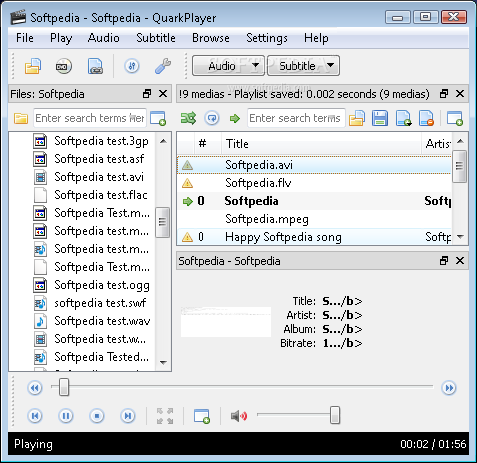Close the playlist panel

(x=460, y=94)
